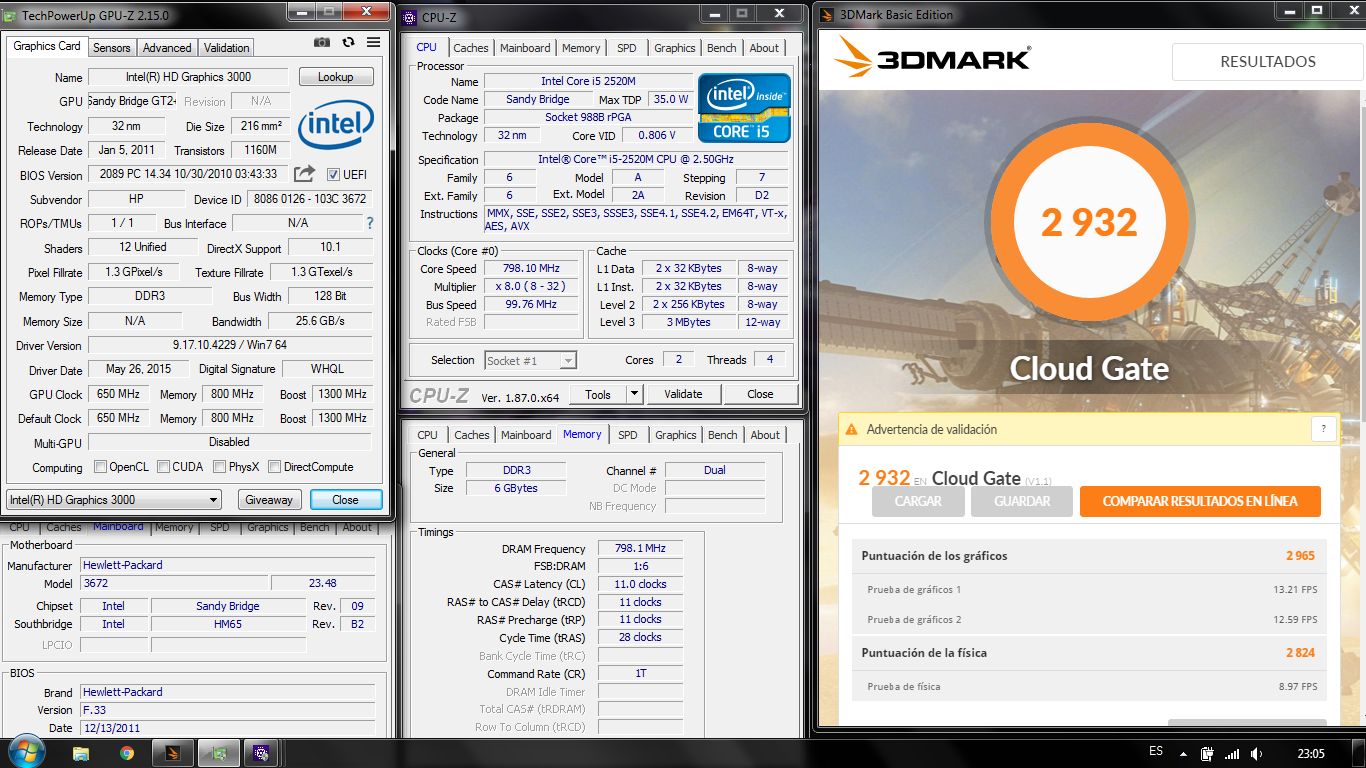The width and height of the screenshot is (1366, 768).
Task: Click the CARGAR button
Action: [917, 502]
